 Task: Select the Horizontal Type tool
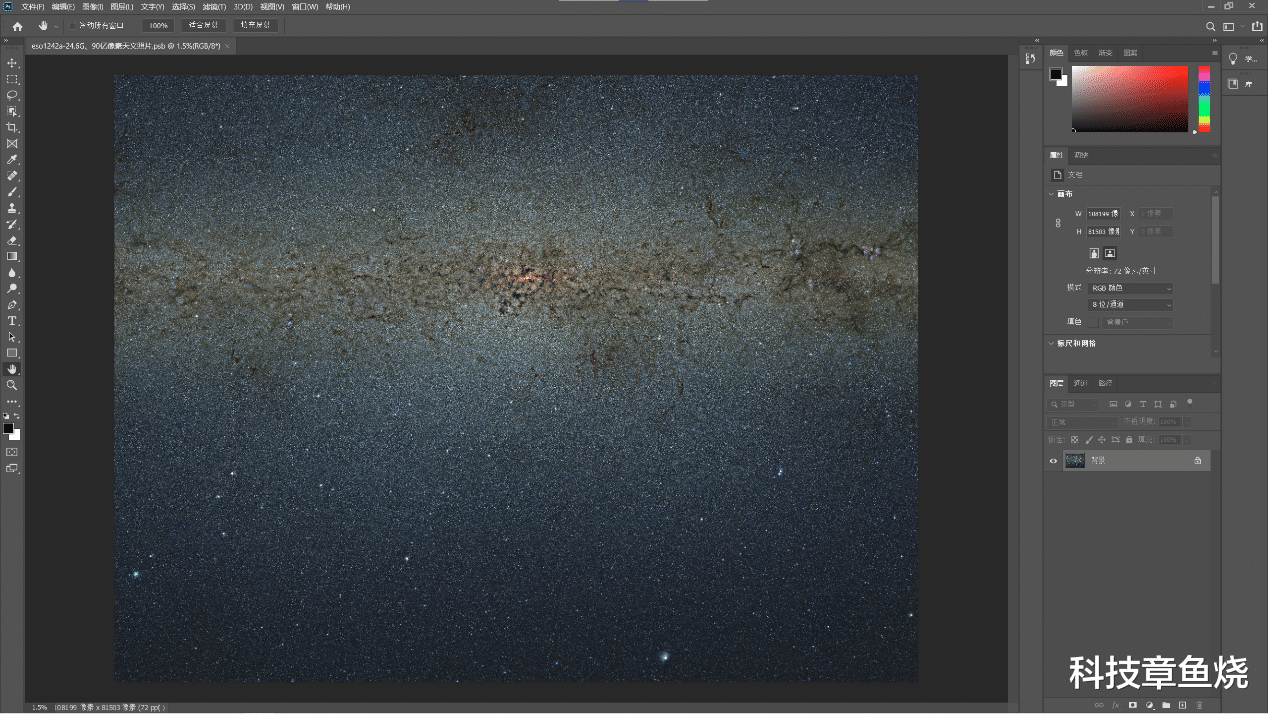(12, 321)
